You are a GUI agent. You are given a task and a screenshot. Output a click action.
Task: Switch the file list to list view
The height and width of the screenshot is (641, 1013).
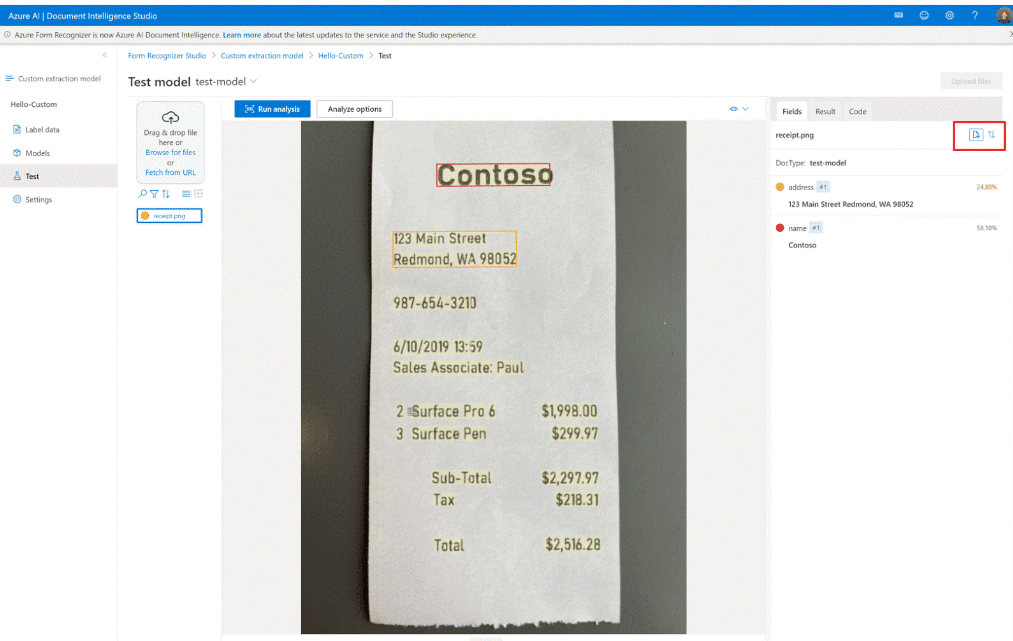pos(186,193)
